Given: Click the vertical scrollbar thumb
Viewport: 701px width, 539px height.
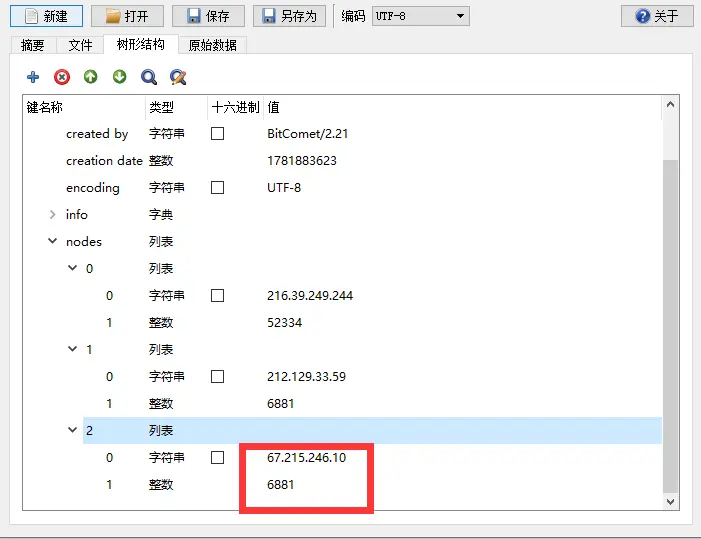Looking at the screenshot, I should tap(670, 326).
